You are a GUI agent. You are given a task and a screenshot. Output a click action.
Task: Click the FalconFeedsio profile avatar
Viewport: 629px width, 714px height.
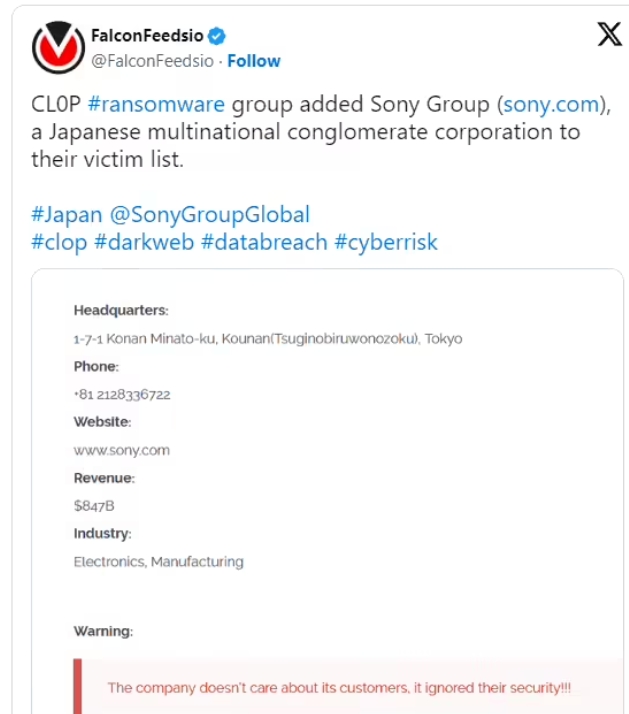[x=57, y=47]
